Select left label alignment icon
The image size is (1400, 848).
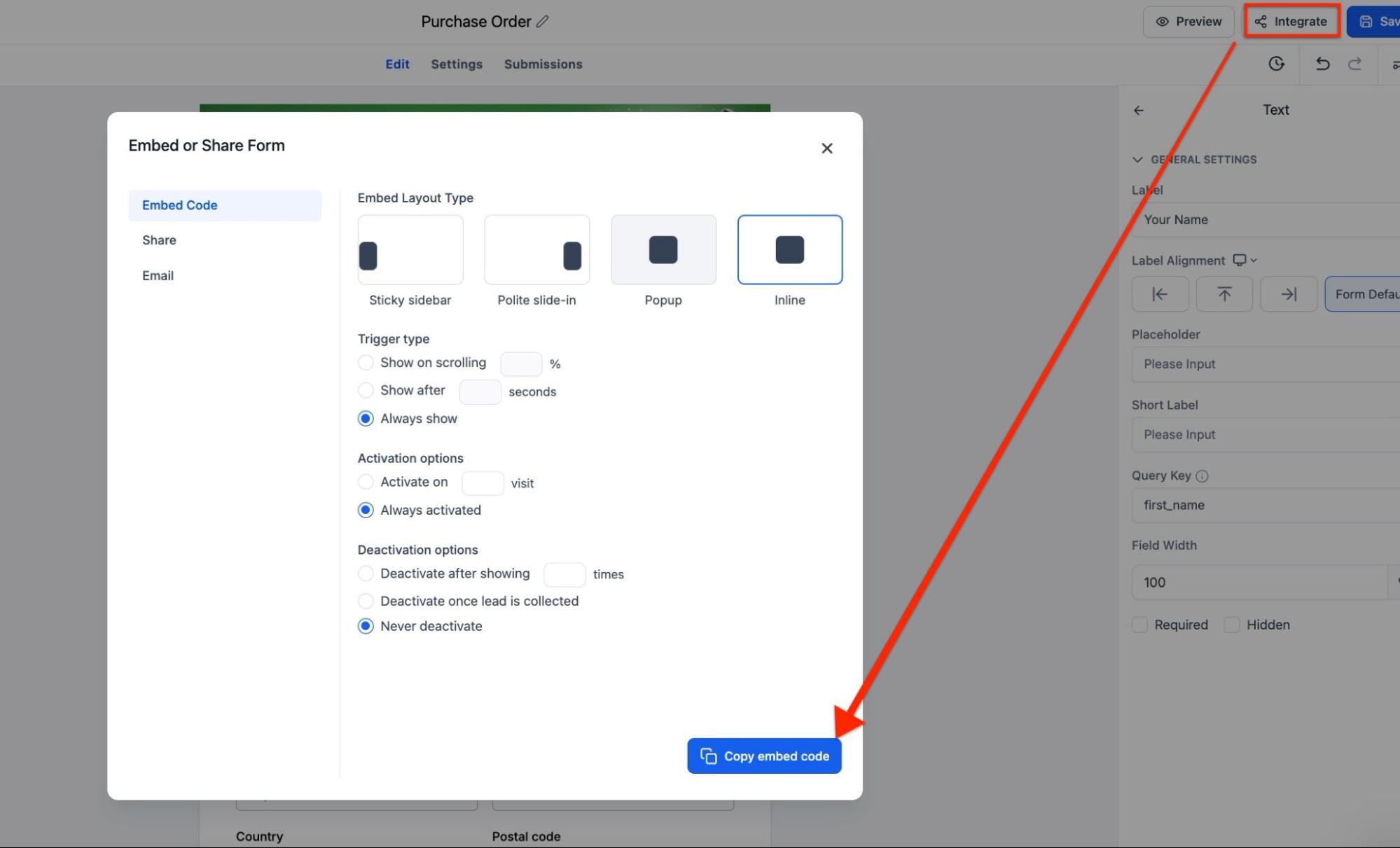coord(1160,294)
